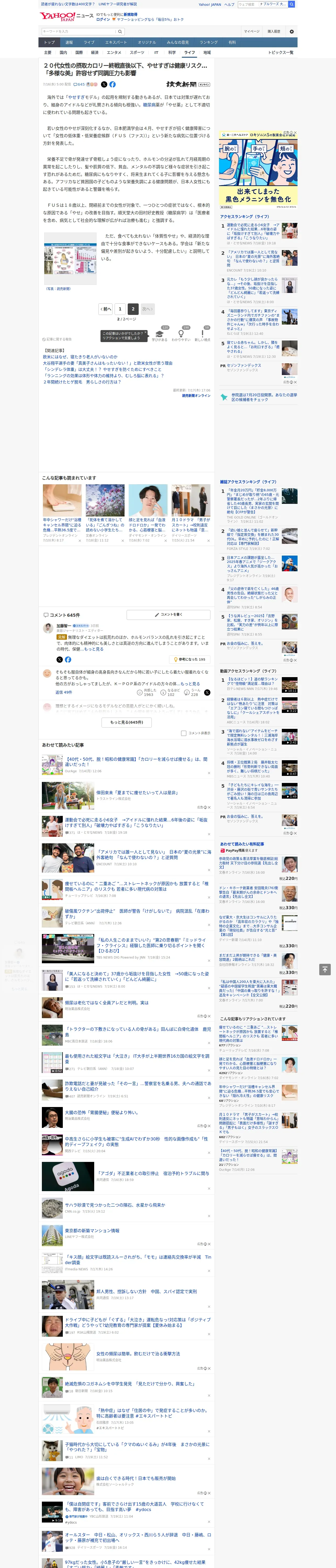Screen dimensions: 336x1568
Task: Click the search magnifier beside keyword field
Action: point(120,31)
